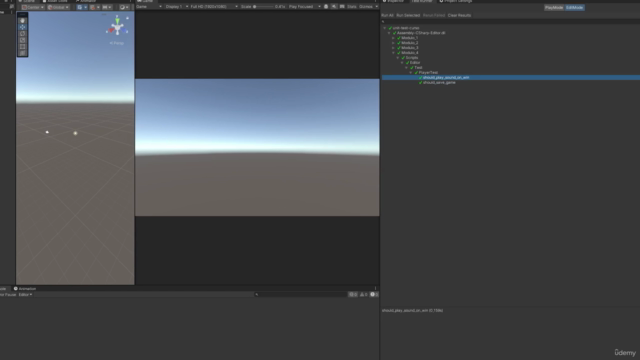Image resolution: width=640 pixels, height=360 pixels.
Task: Toggle Console error message filter
Action: pyautogui.click(x=374, y=295)
